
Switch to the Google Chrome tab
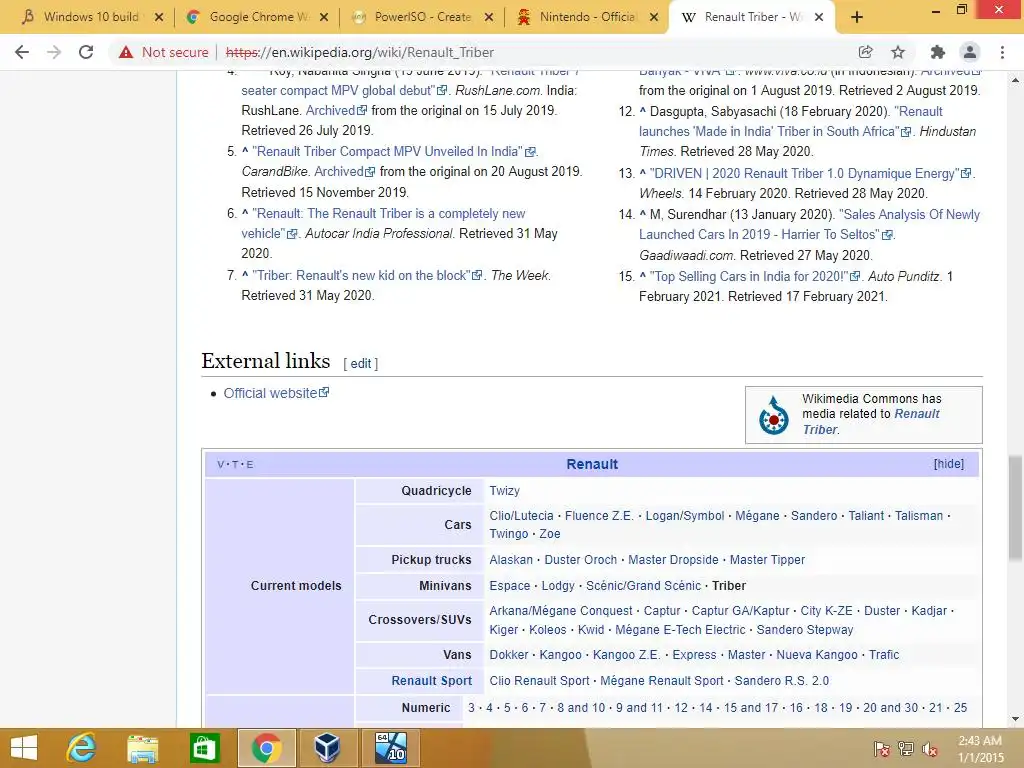256,18
